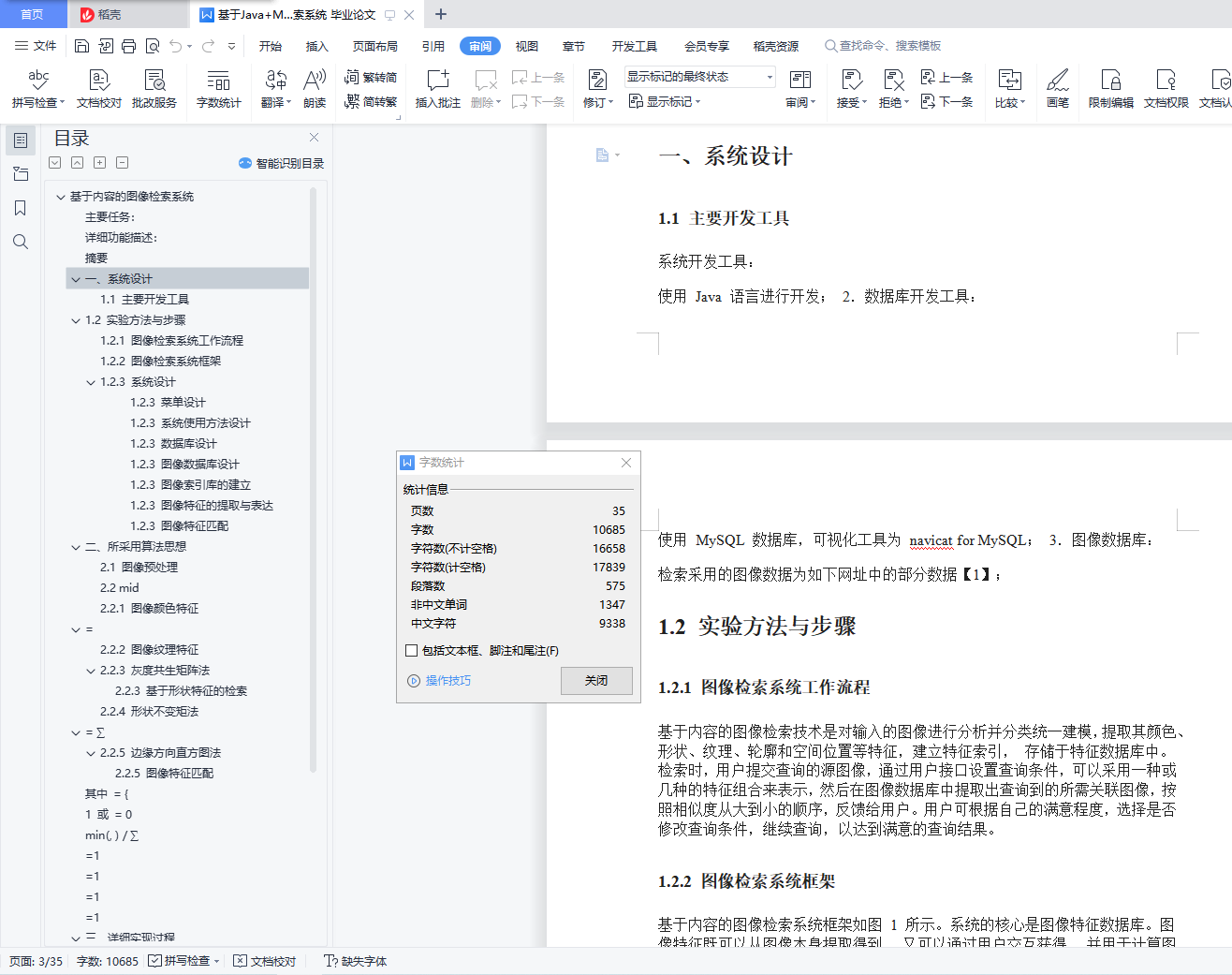Jump to 1.2.2 图像检索系统框架 in outline
1232x975 pixels.
pos(160,362)
